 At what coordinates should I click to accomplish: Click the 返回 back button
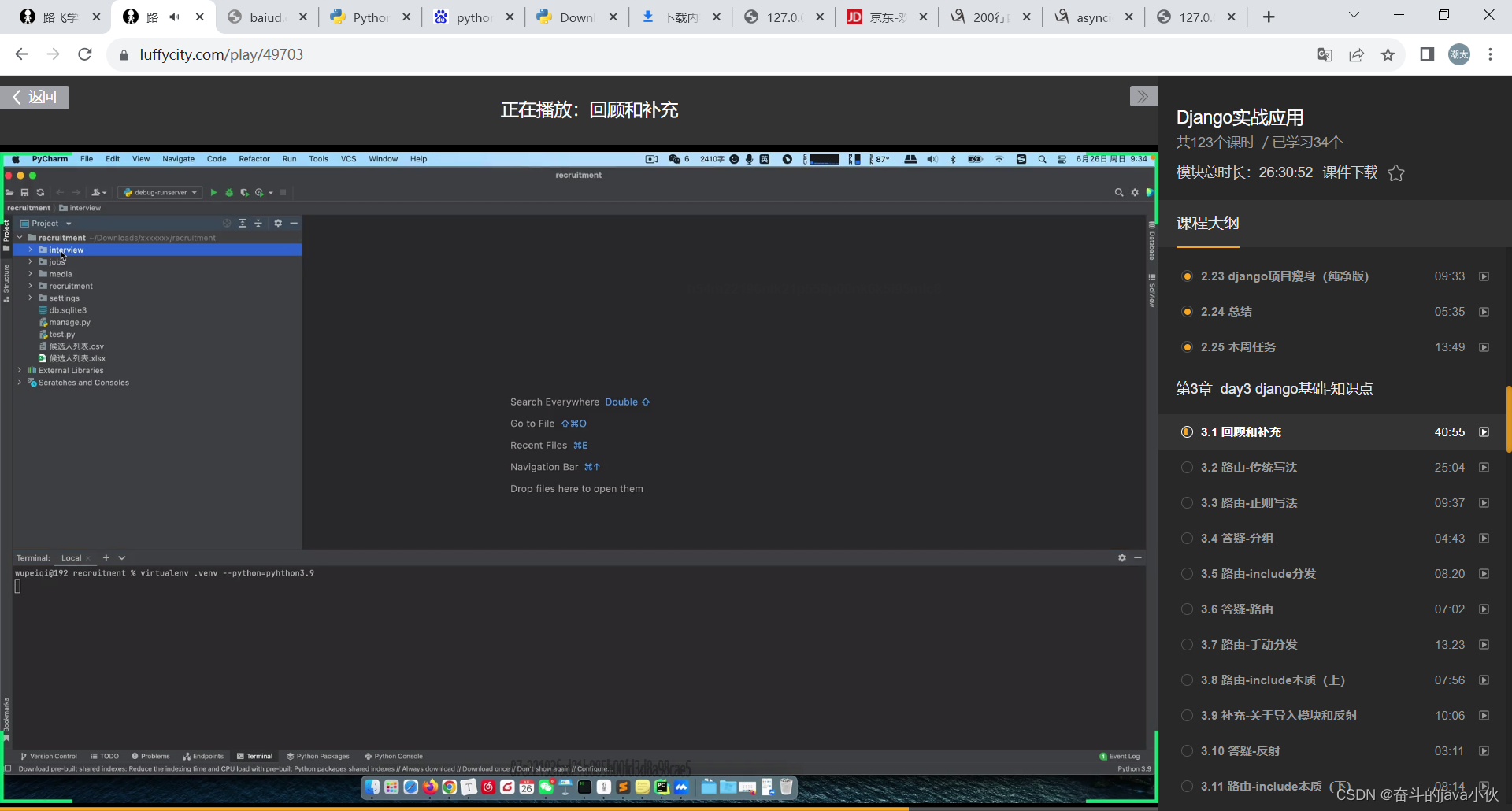35,97
